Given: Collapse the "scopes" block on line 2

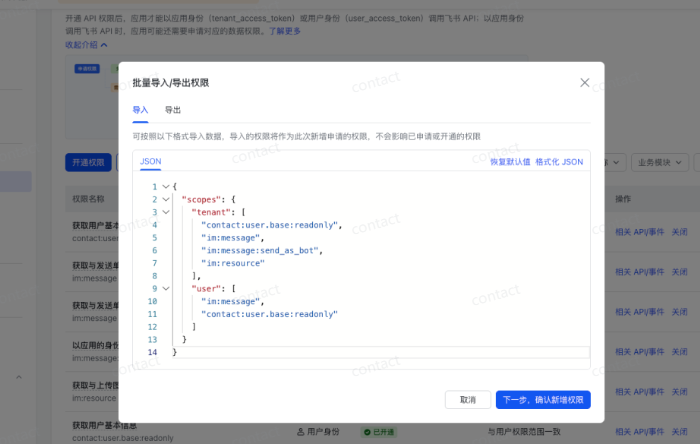Looking at the screenshot, I should (165, 200).
